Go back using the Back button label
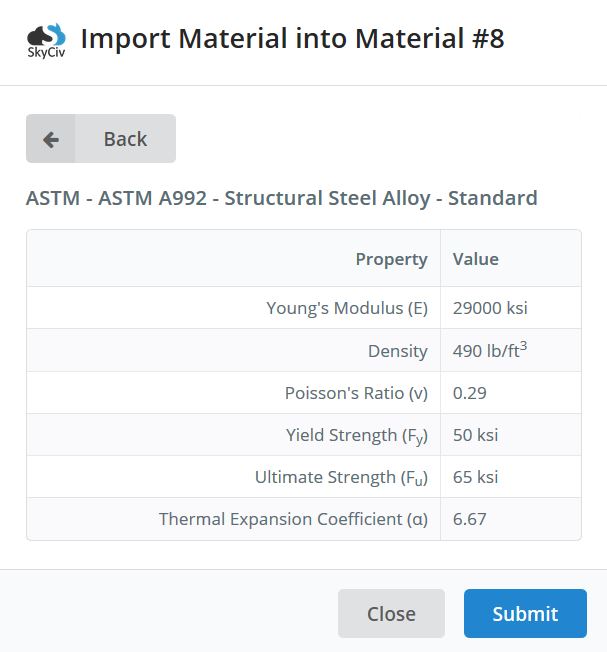 [x=125, y=139]
